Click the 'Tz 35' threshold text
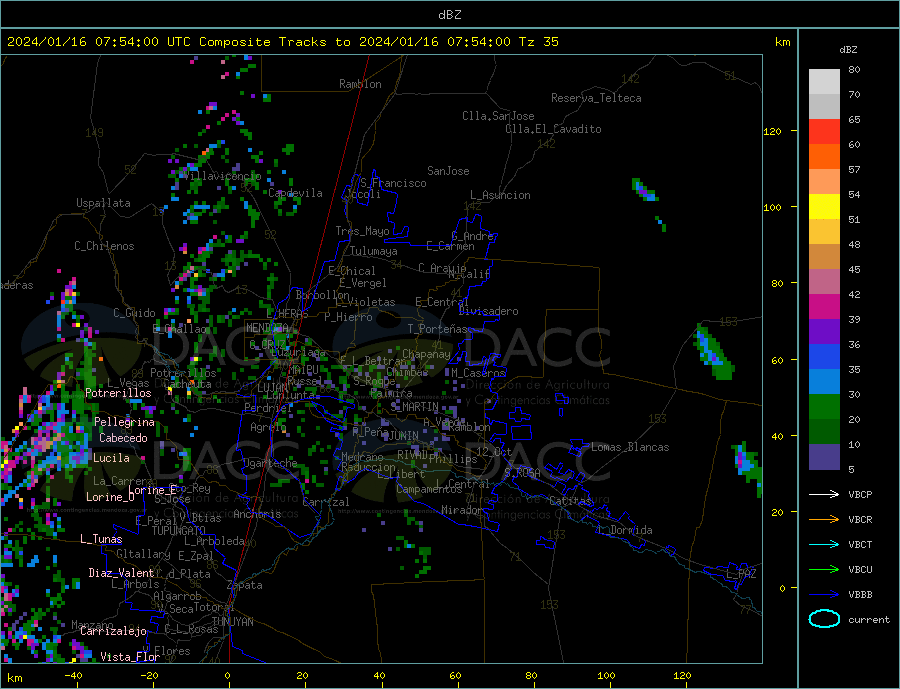The width and height of the screenshot is (900, 689). 538,42
